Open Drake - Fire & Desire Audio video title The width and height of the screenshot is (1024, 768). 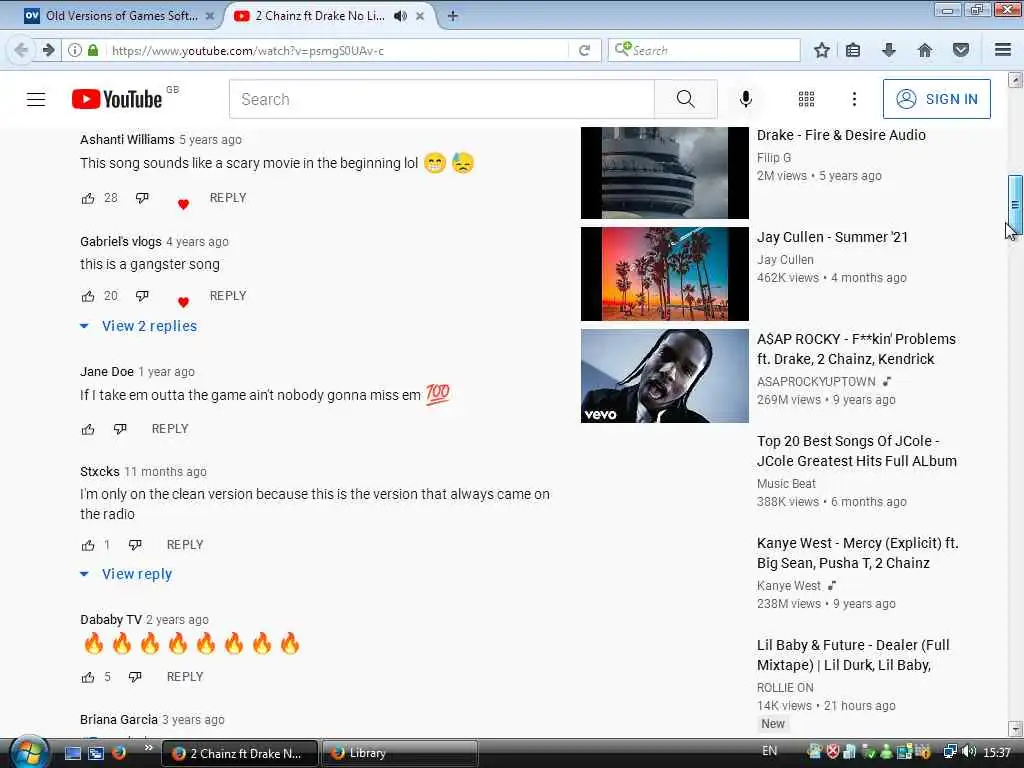click(x=841, y=135)
